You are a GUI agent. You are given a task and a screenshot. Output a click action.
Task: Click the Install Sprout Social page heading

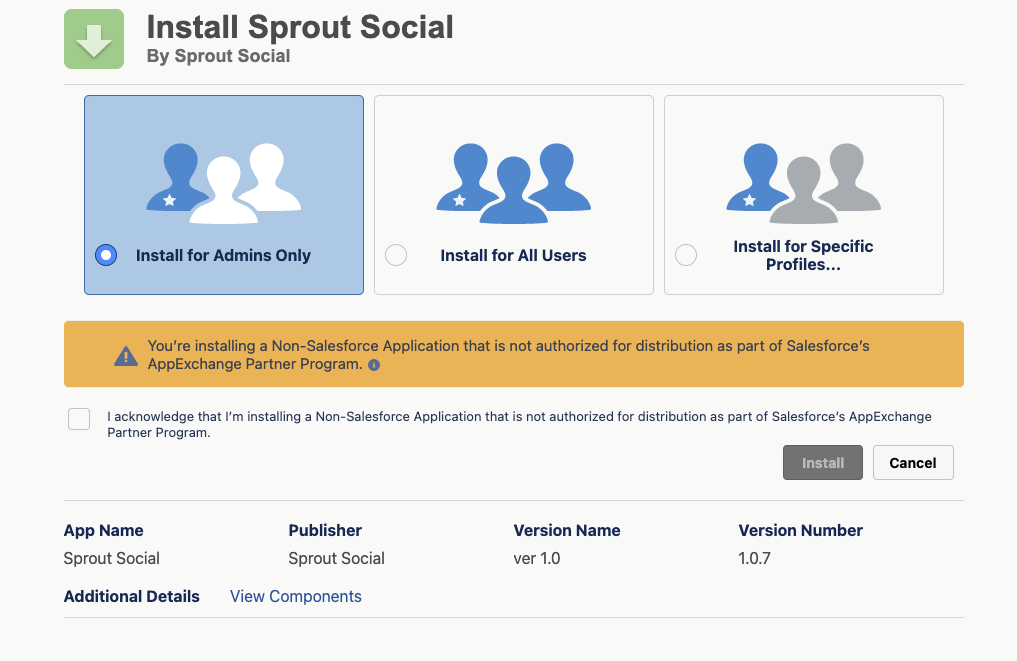[300, 27]
